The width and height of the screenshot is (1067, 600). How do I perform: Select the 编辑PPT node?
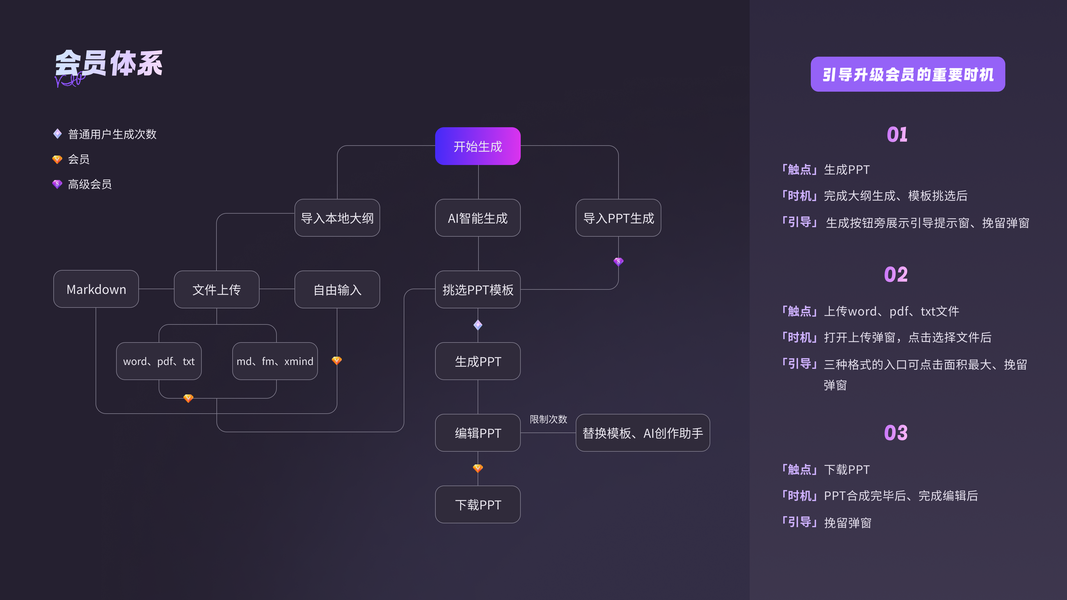478,433
